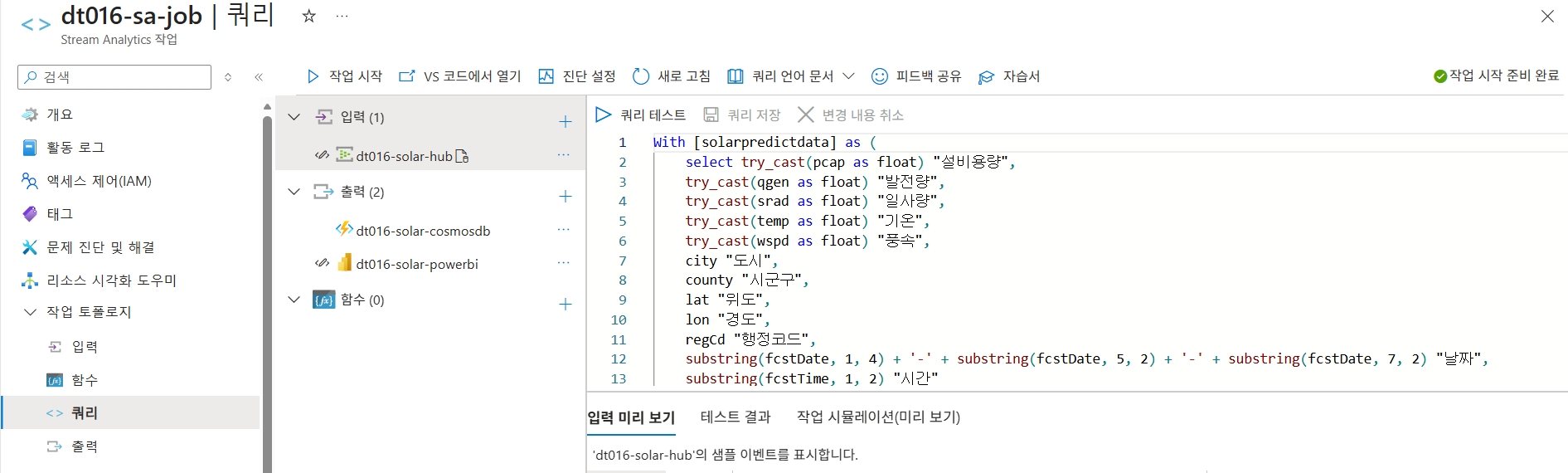Refresh with 새로 고침
Viewport: 1568px width, 473px height.
671,76
